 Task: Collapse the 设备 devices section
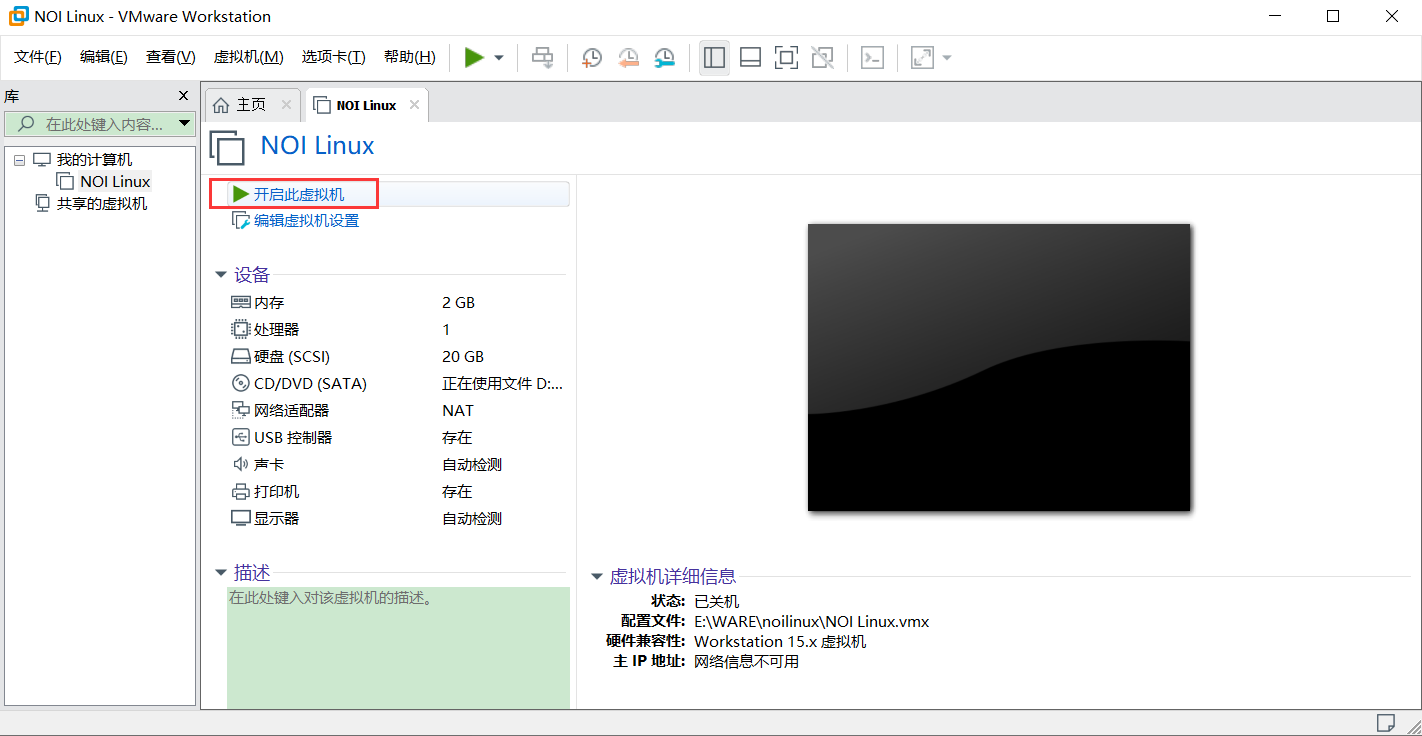click(x=221, y=274)
